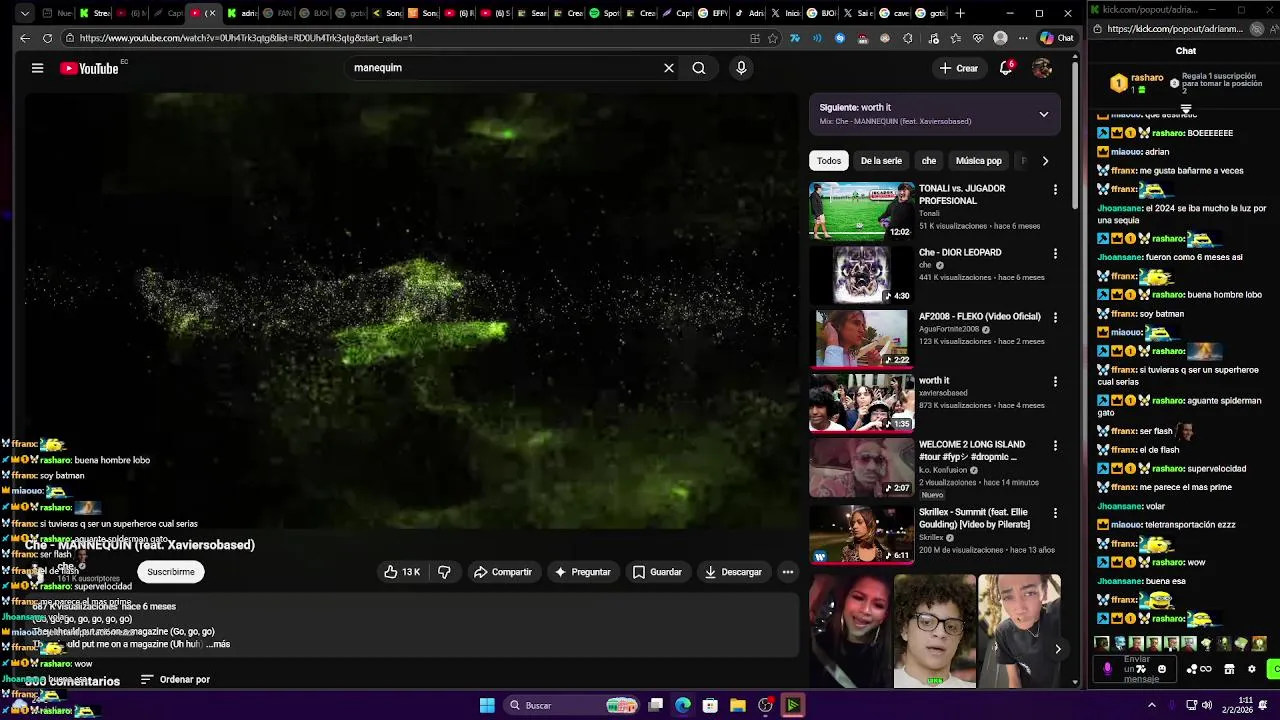Click the Crear button
The width and height of the screenshot is (1280, 720).
(958, 68)
